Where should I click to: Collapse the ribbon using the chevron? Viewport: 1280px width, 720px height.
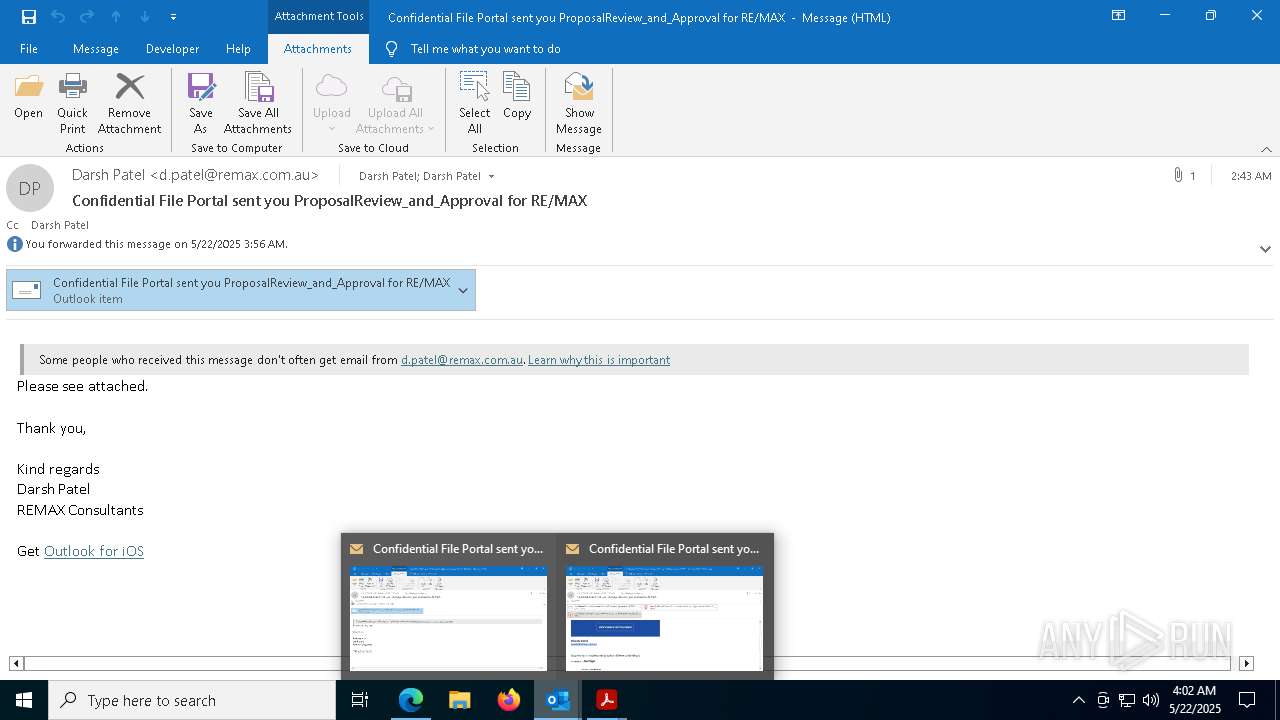[x=1266, y=149]
